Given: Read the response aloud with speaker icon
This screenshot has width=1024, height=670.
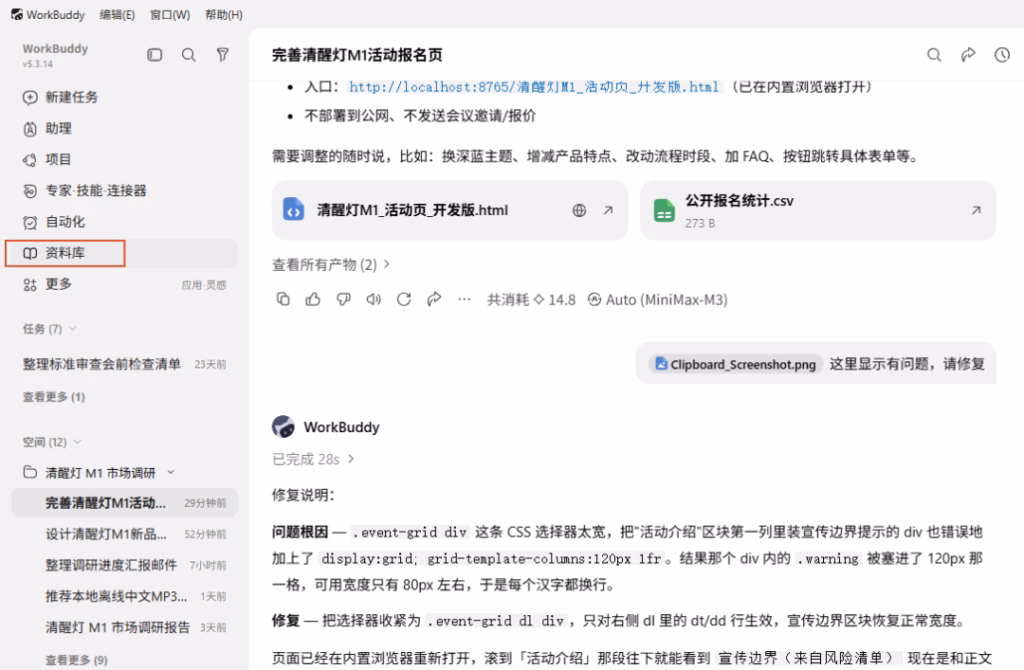Looking at the screenshot, I should point(374,299).
